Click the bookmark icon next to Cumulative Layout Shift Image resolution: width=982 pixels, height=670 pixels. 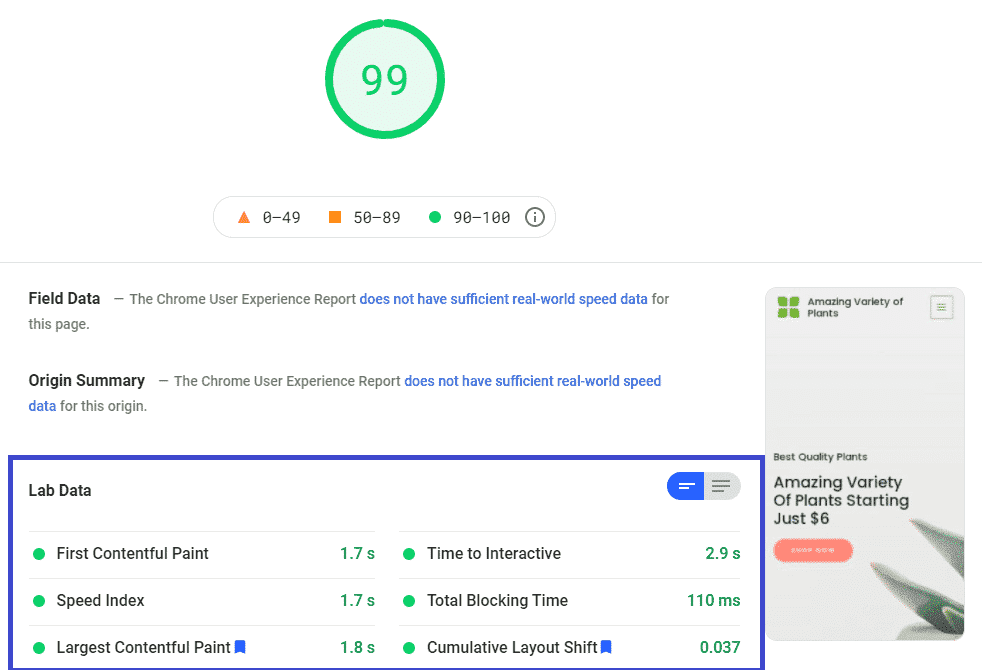[606, 647]
